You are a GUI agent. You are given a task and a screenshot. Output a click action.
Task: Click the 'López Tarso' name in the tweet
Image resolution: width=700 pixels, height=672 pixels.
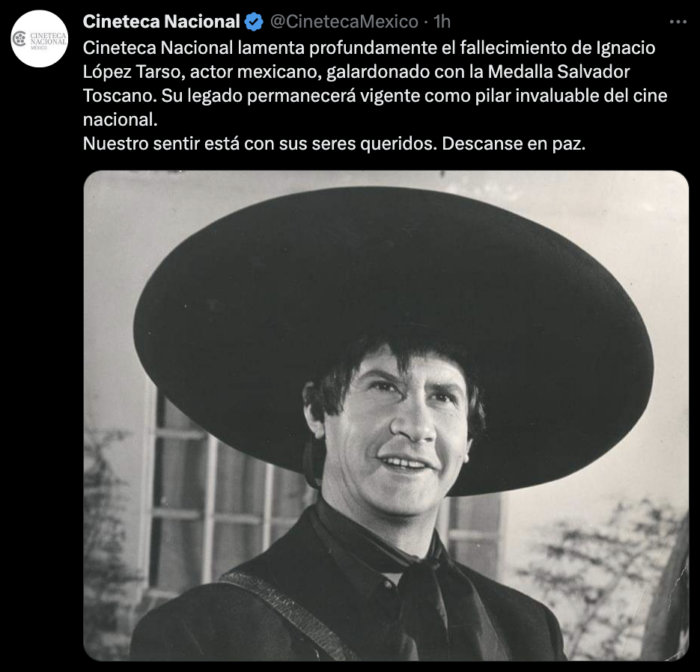point(133,72)
